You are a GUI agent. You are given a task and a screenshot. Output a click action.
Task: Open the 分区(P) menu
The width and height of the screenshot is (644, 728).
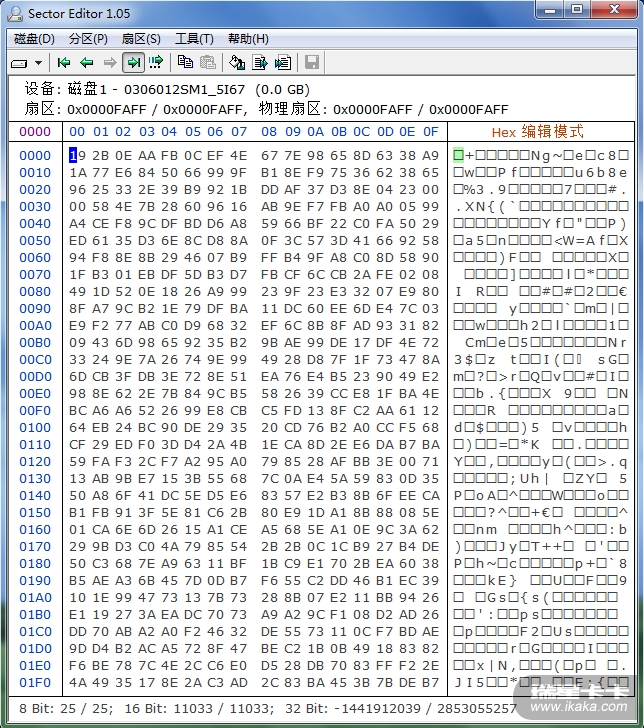point(88,39)
